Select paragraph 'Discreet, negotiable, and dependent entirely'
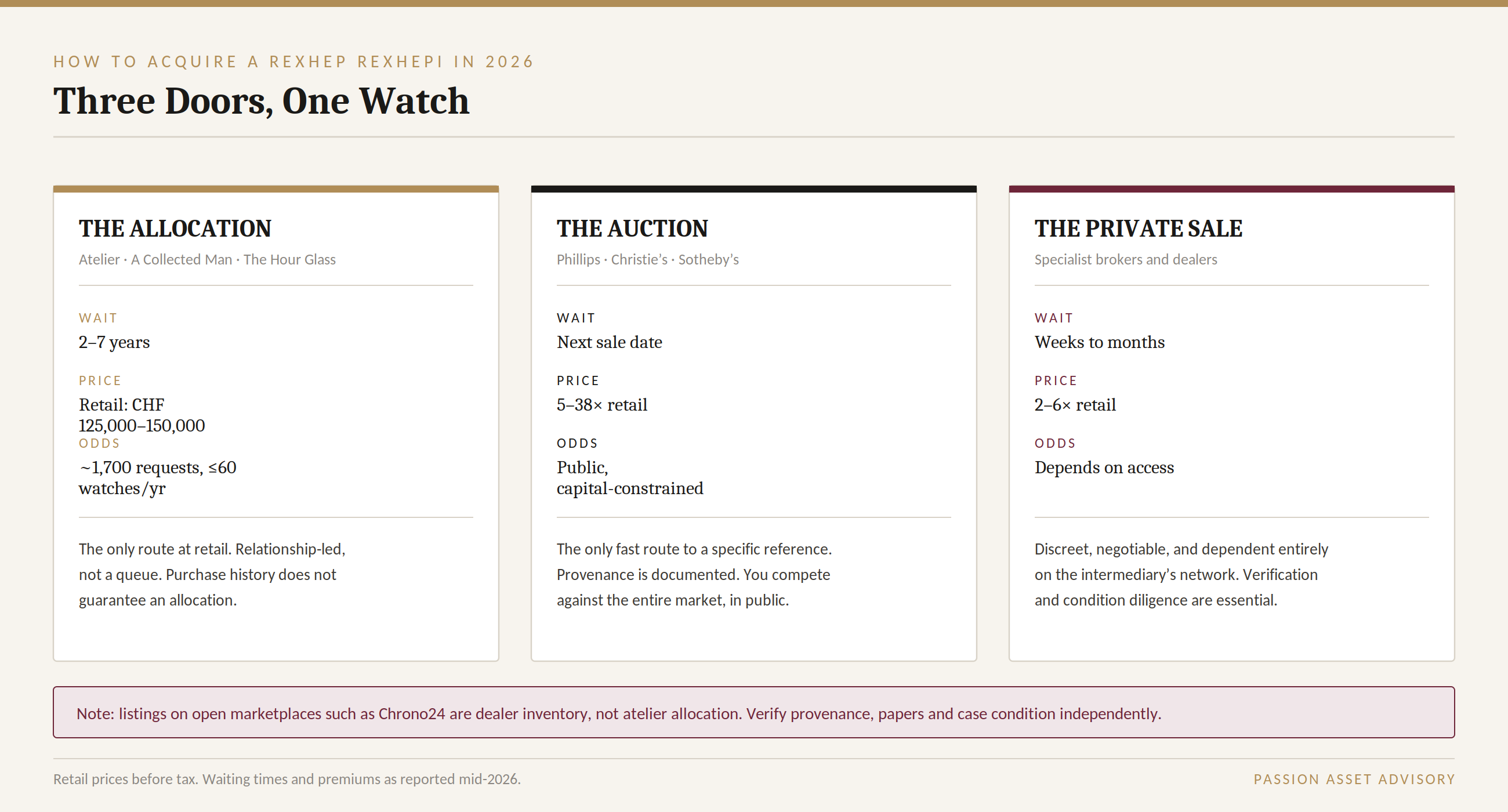1508x812 pixels. coord(1181,574)
